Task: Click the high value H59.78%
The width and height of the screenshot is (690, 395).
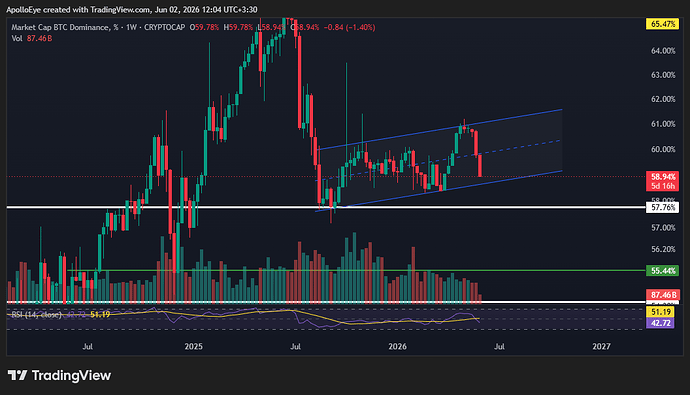Action: pyautogui.click(x=239, y=27)
